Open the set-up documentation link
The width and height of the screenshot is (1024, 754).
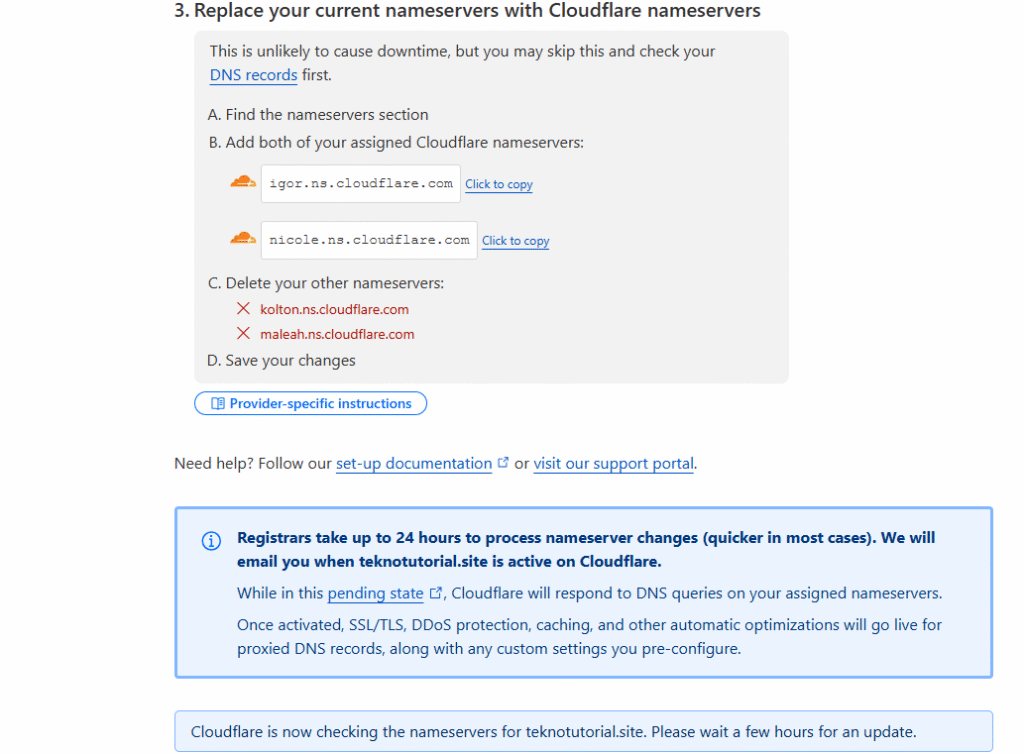tap(414, 463)
